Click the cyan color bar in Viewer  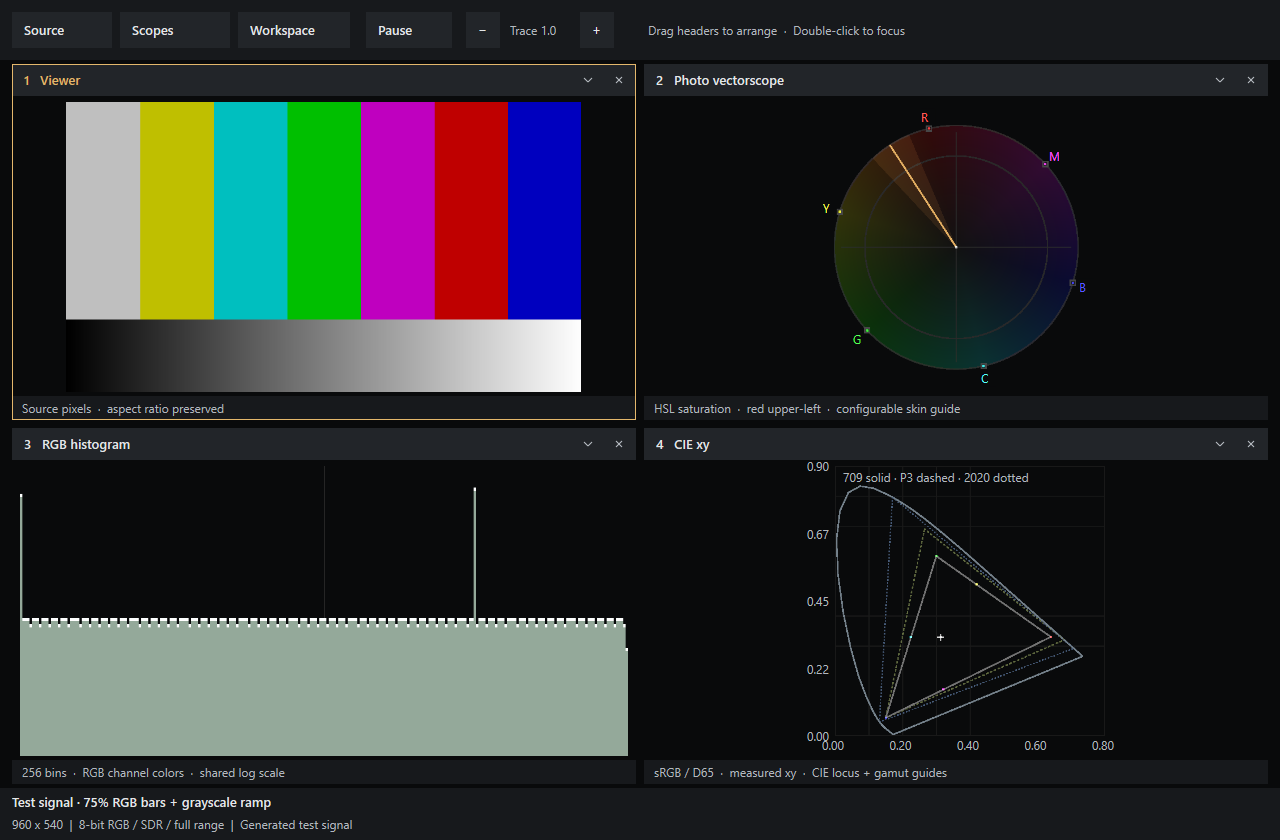(251, 210)
